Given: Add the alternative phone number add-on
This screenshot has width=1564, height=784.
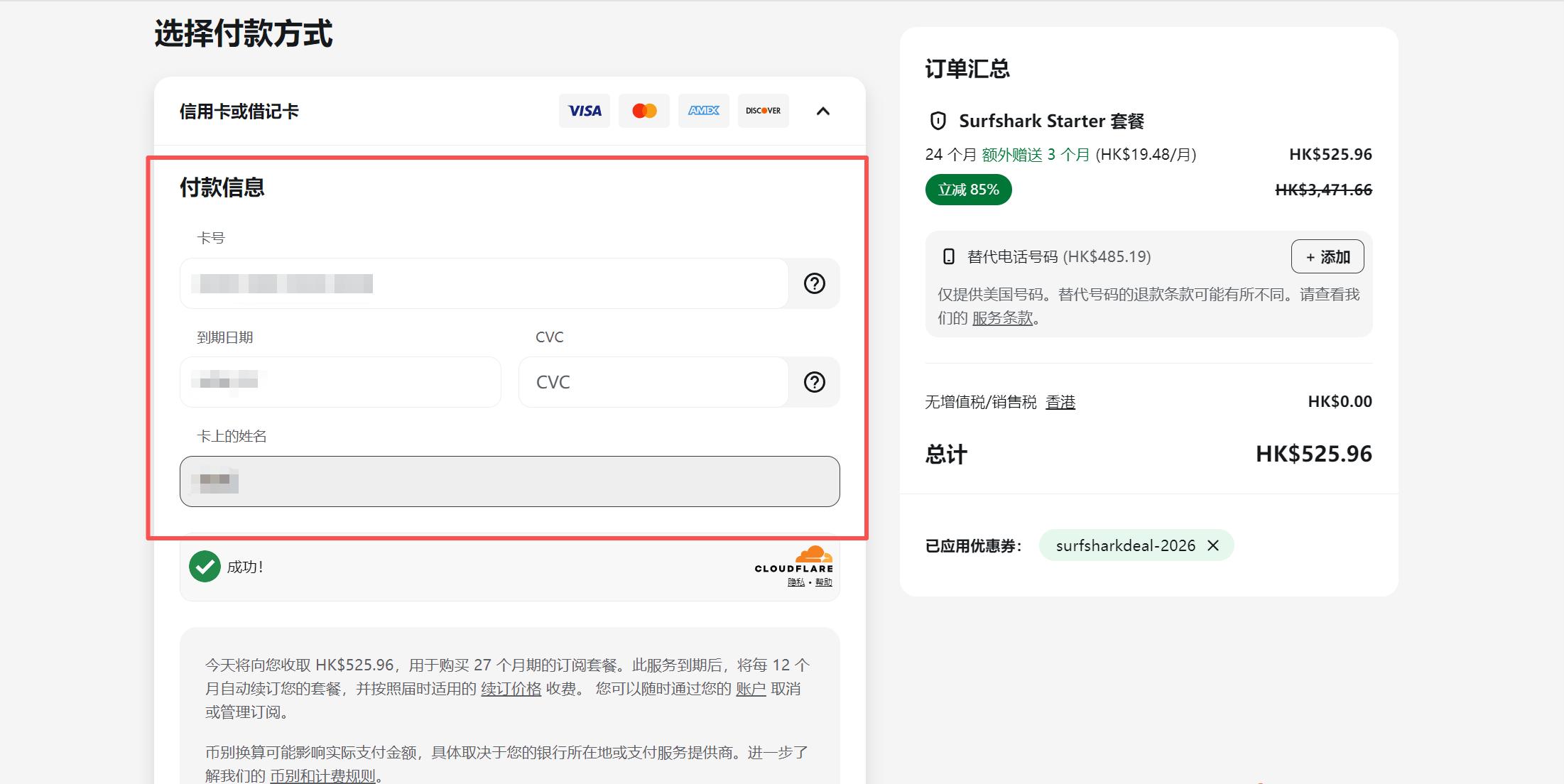Looking at the screenshot, I should point(1327,256).
